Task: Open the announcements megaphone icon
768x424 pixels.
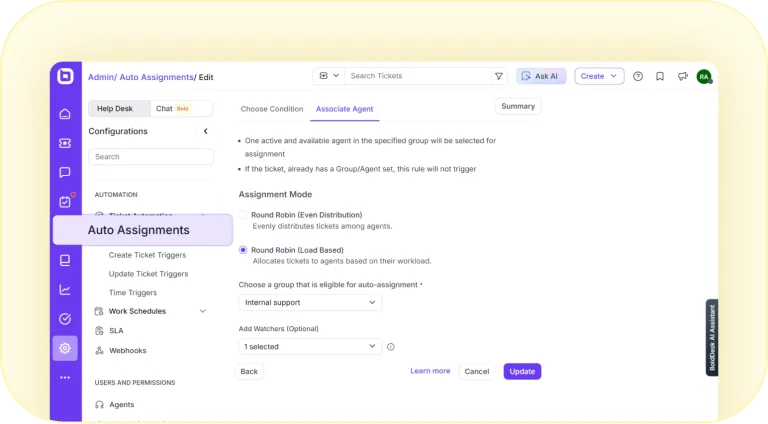Action: point(682,76)
